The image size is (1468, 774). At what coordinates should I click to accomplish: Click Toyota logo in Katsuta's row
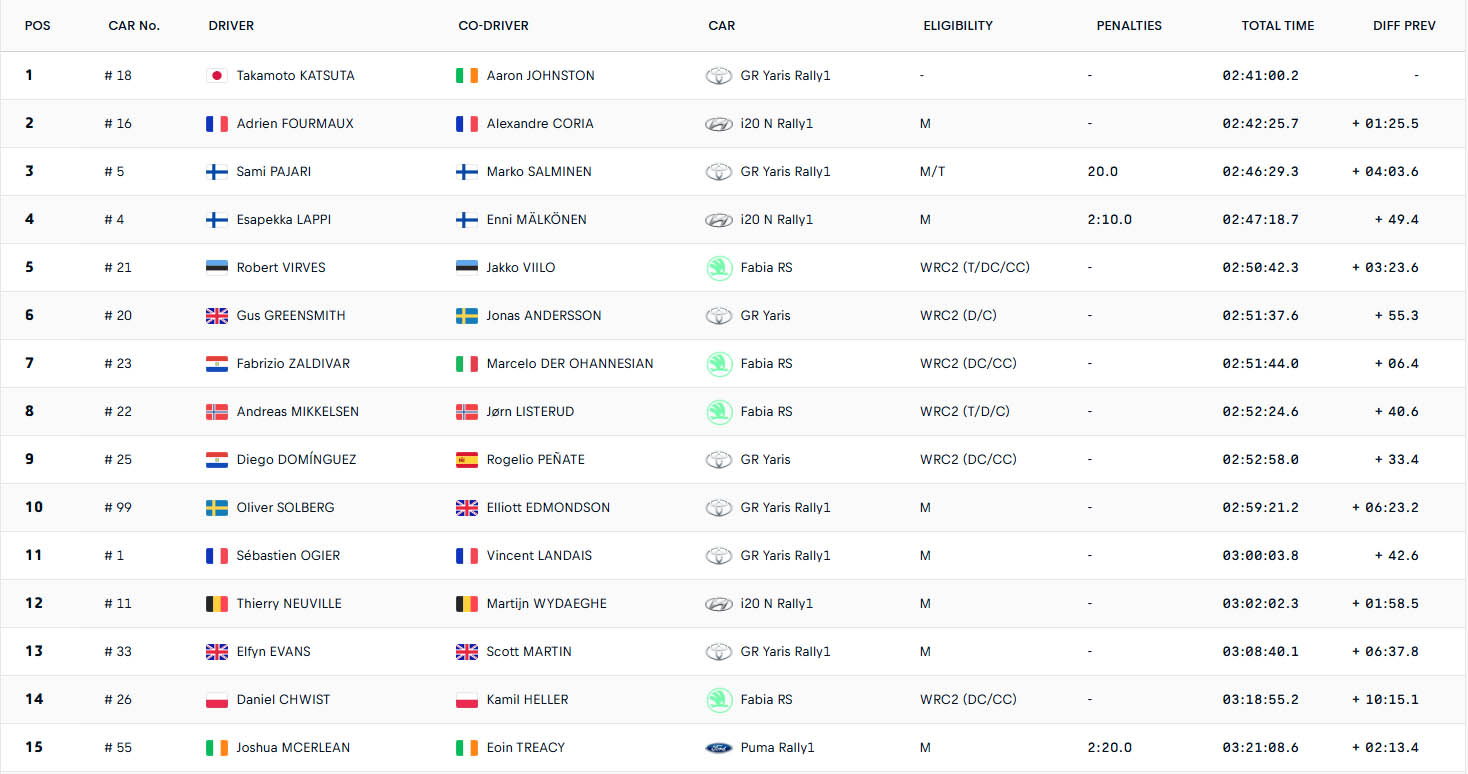718,76
